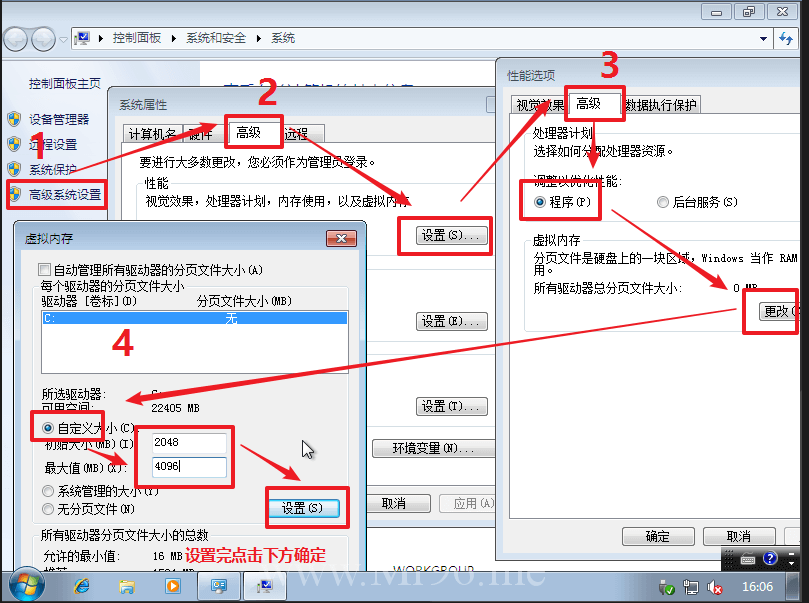809x603 pixels.
Task: Click the taskbar clock showing 16:06
Action: click(757, 586)
